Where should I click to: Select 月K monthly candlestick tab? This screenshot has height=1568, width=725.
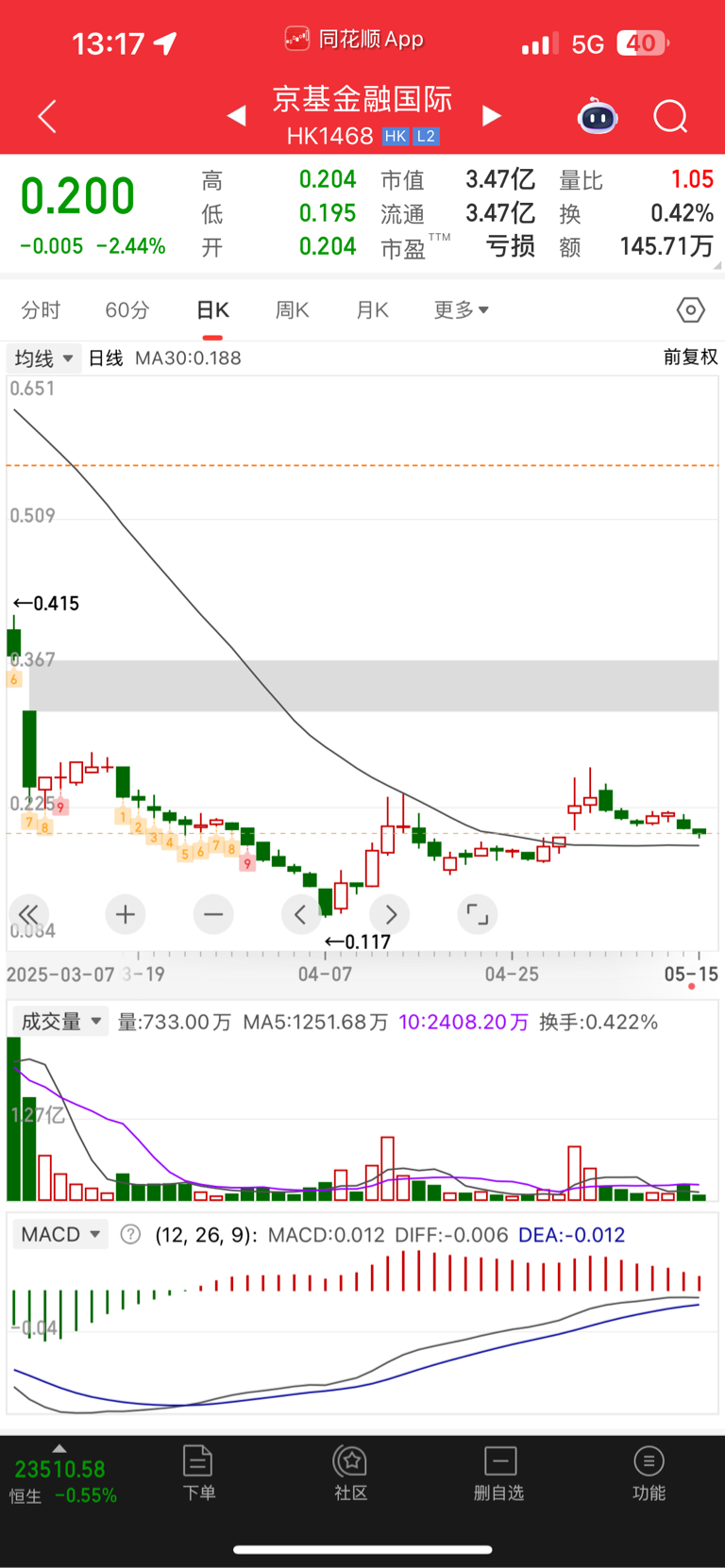click(372, 309)
